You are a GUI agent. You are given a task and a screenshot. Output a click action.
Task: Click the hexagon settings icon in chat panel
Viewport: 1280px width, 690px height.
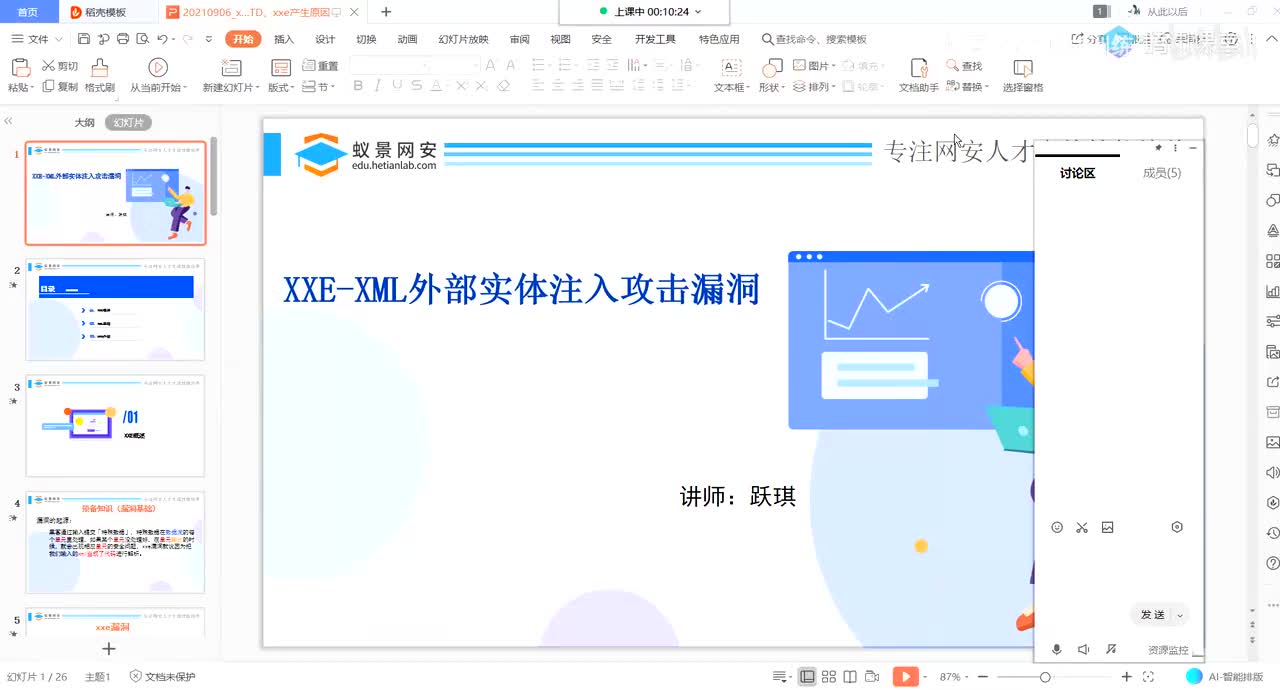coord(1177,527)
